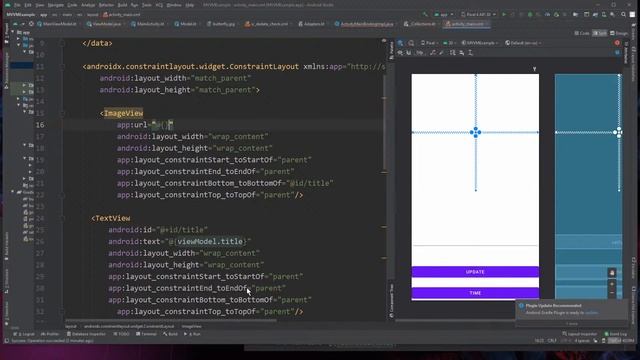The height and width of the screenshot is (360, 640).
Task: Fold the ImageView tag in gutter
Action: click(63, 113)
